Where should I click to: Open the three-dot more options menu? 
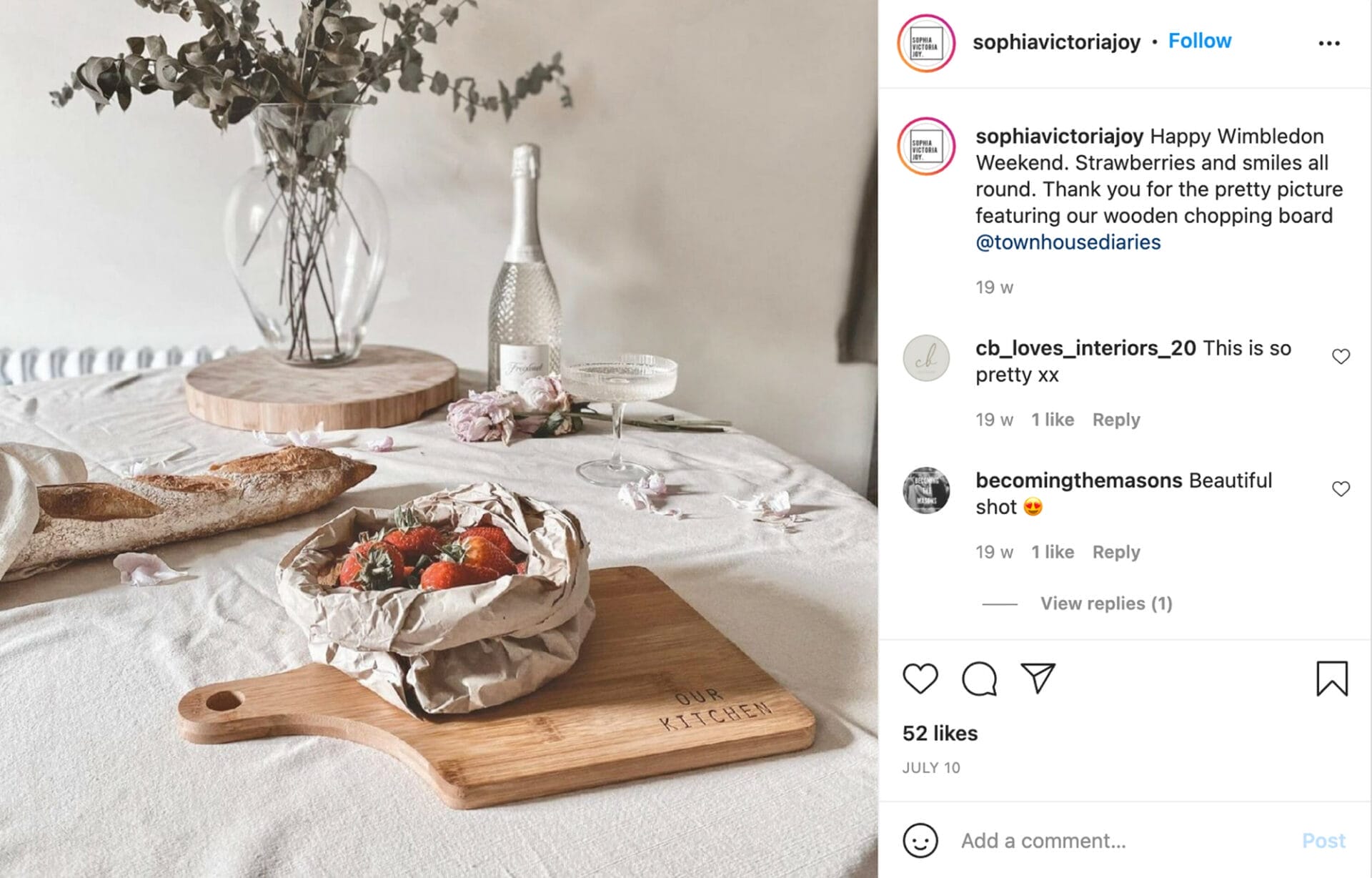tap(1329, 44)
